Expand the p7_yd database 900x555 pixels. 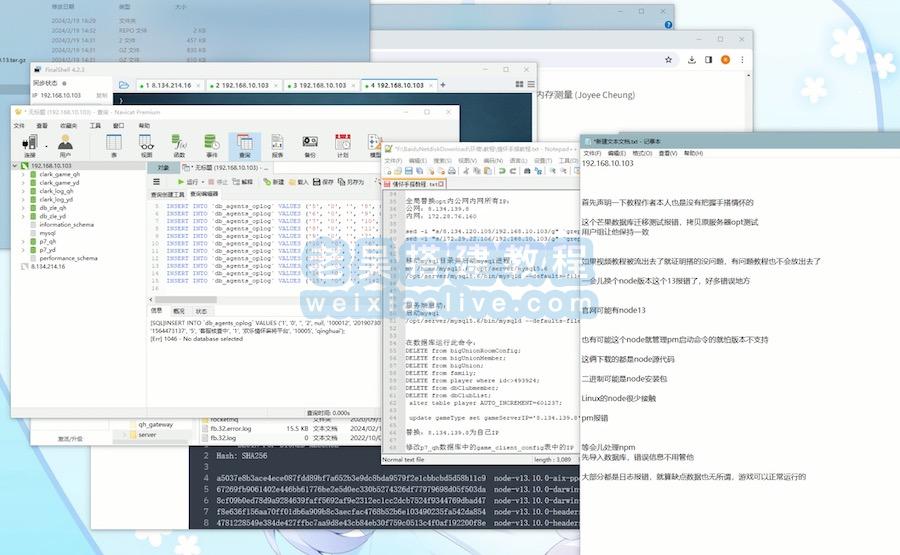pyautogui.click(x=24, y=250)
